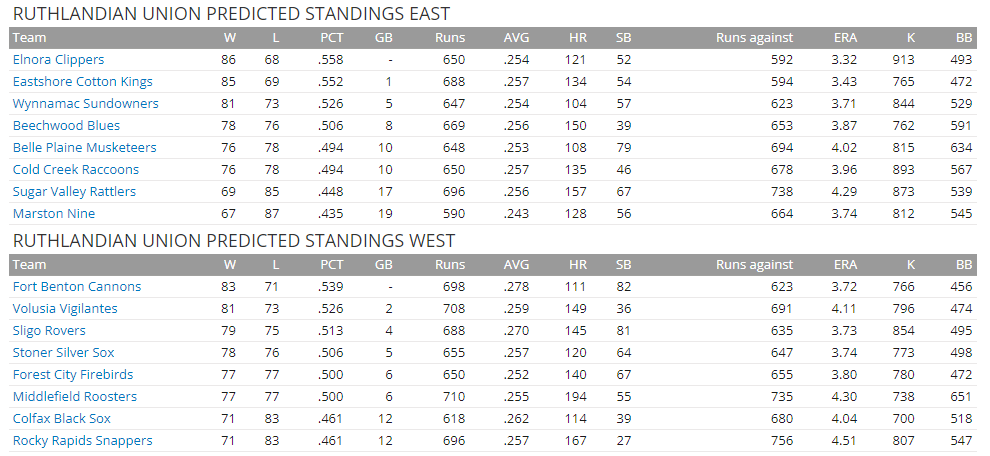Open the Elnora Clippers team link

(58, 60)
